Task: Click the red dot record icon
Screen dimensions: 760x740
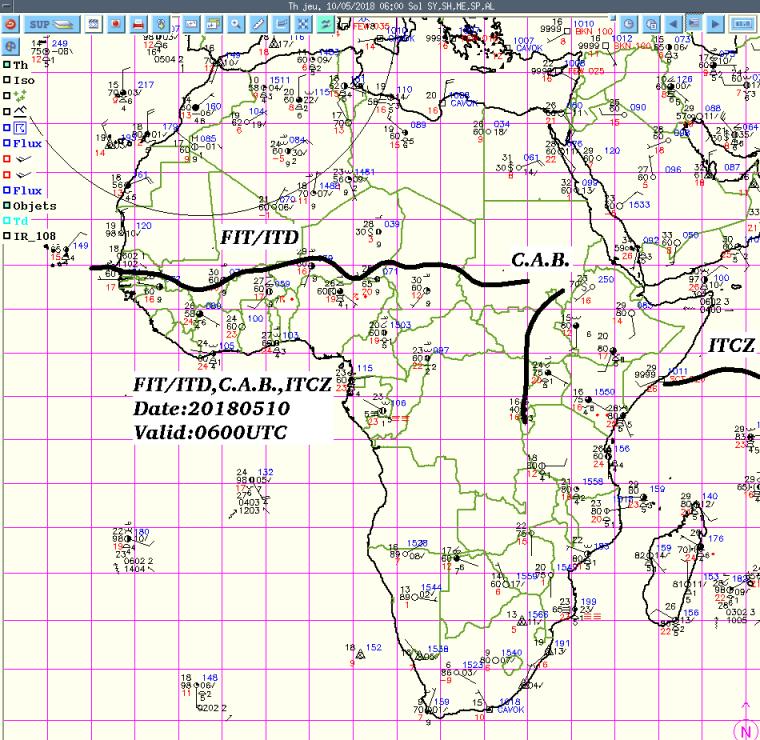Action: (x=115, y=22)
